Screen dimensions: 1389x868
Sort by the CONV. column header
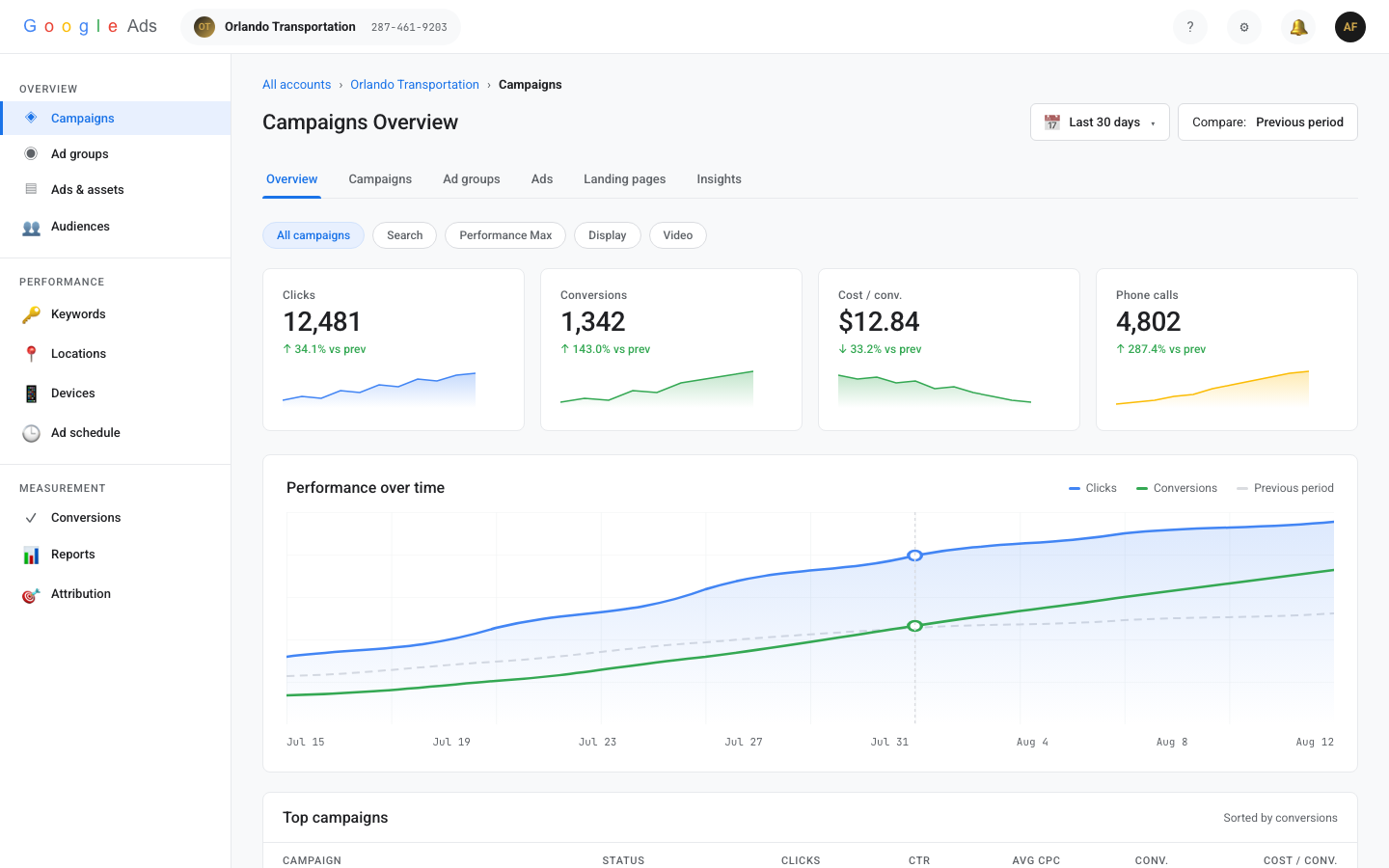click(1152, 860)
